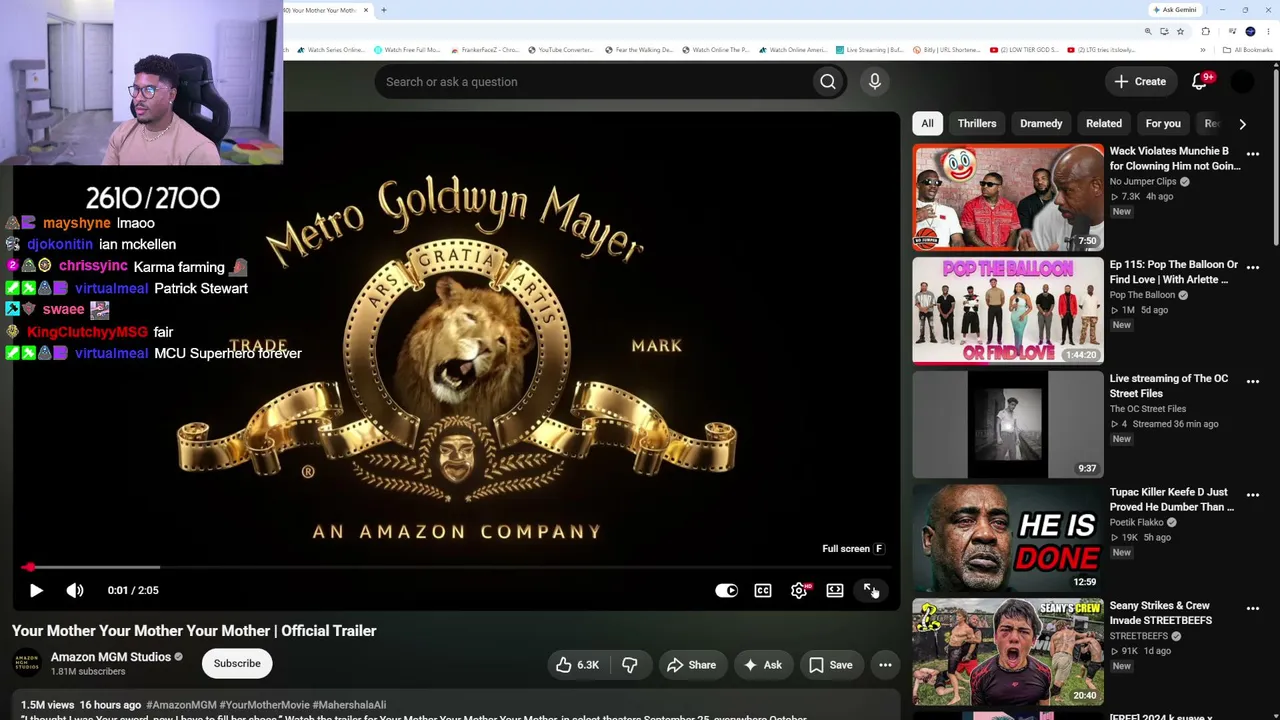This screenshot has height=720, width=1280.
Task: Open YouTube notifications bell
Action: coord(1200,82)
